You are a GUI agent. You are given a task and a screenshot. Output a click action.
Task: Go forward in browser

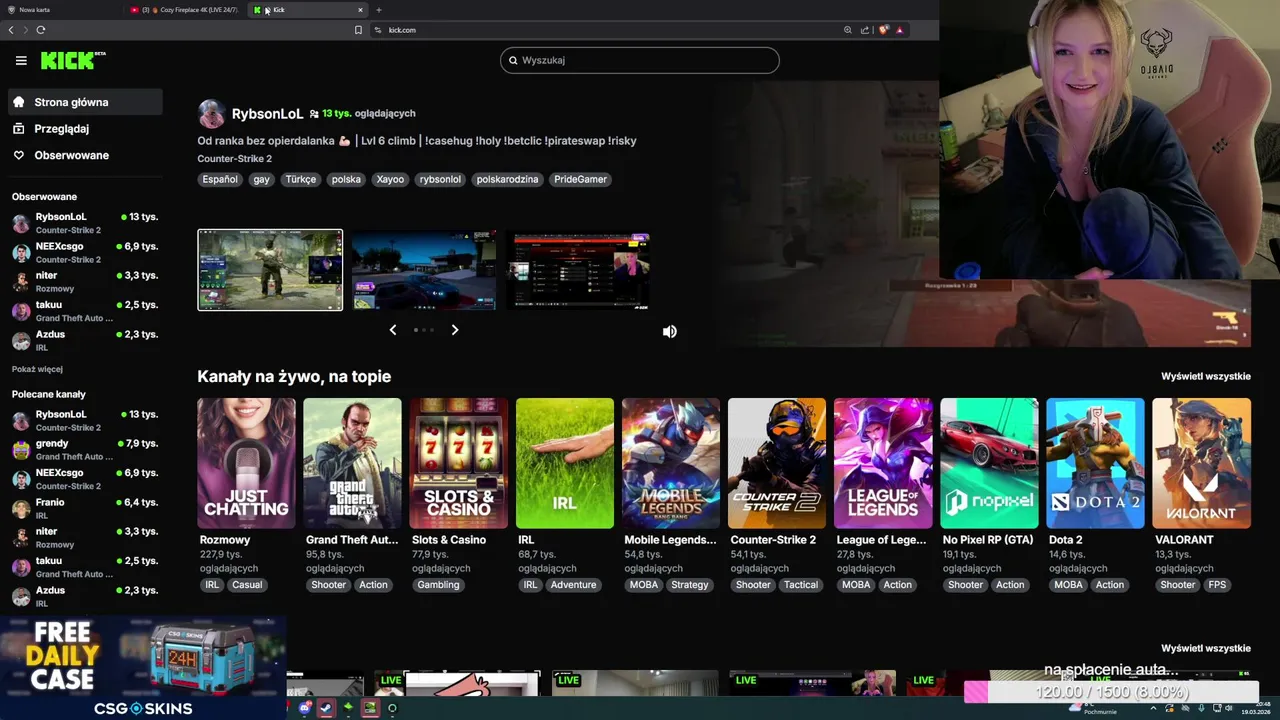tap(26, 30)
